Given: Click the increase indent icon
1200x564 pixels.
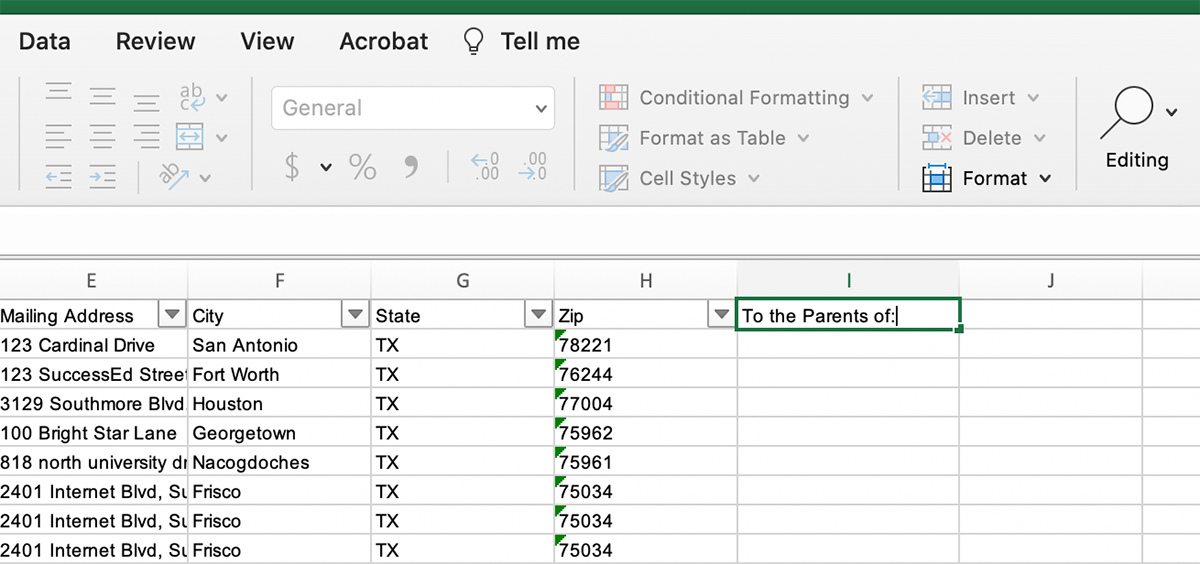Looking at the screenshot, I should pos(102,177).
